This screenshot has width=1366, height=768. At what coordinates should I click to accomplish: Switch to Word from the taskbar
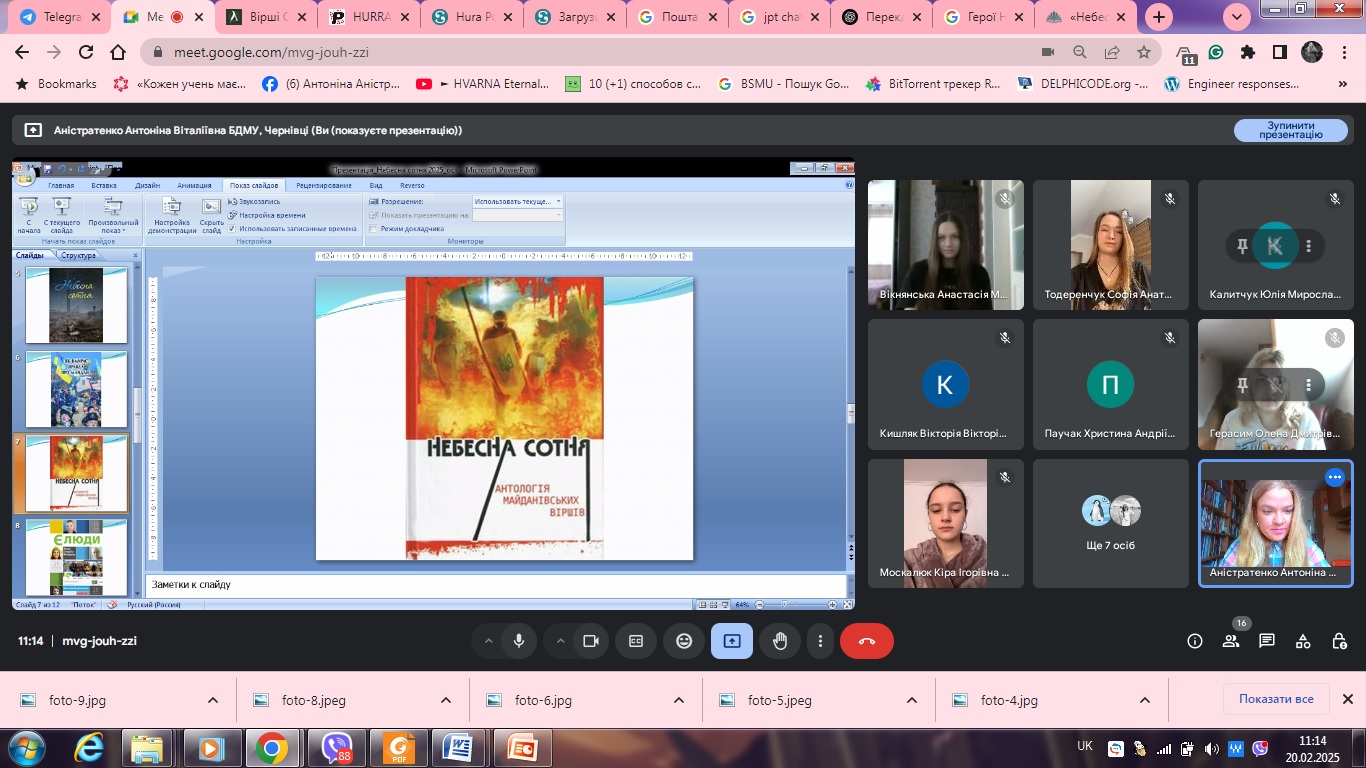(459, 747)
